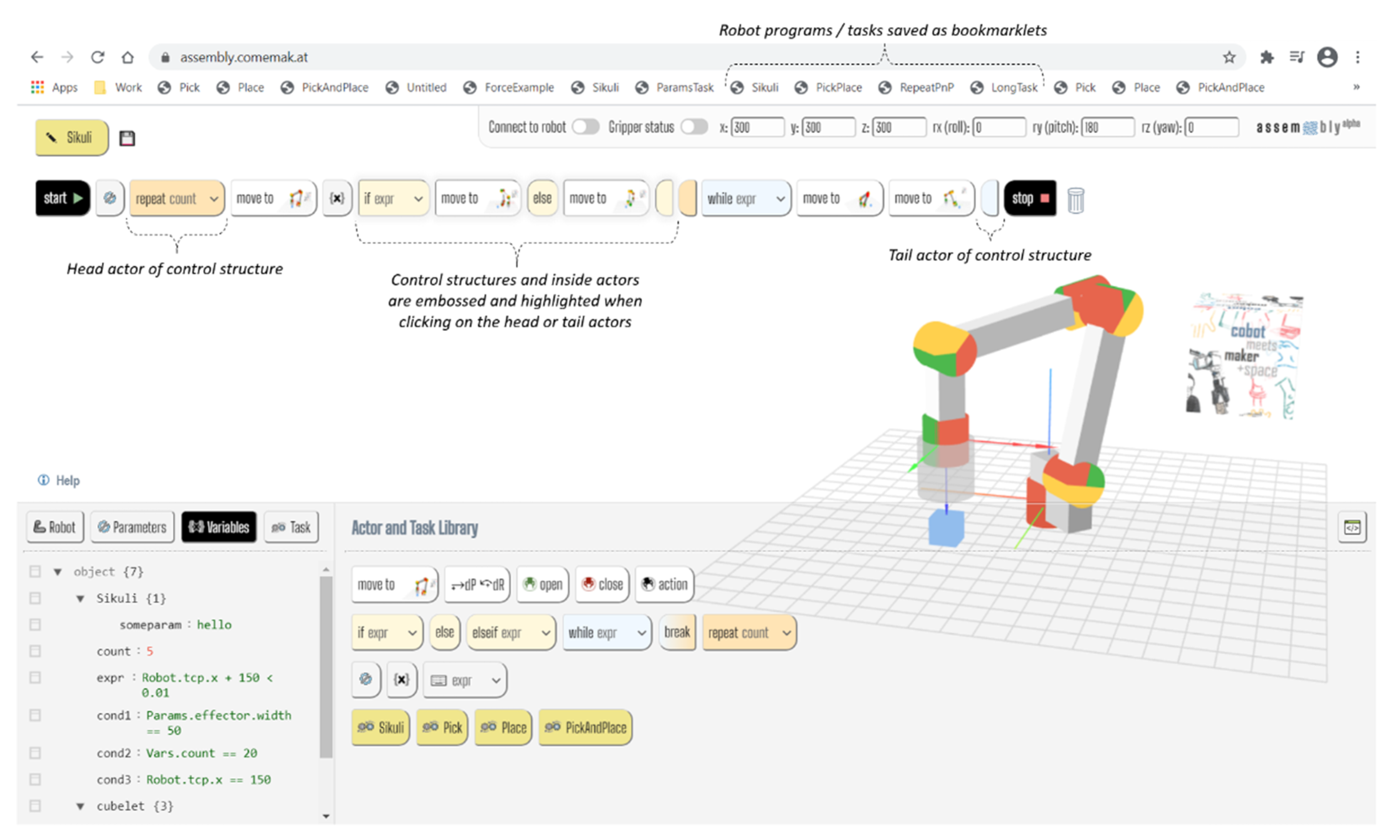Click the save floppy disk icon
The width and height of the screenshot is (1400, 840).
(x=127, y=138)
